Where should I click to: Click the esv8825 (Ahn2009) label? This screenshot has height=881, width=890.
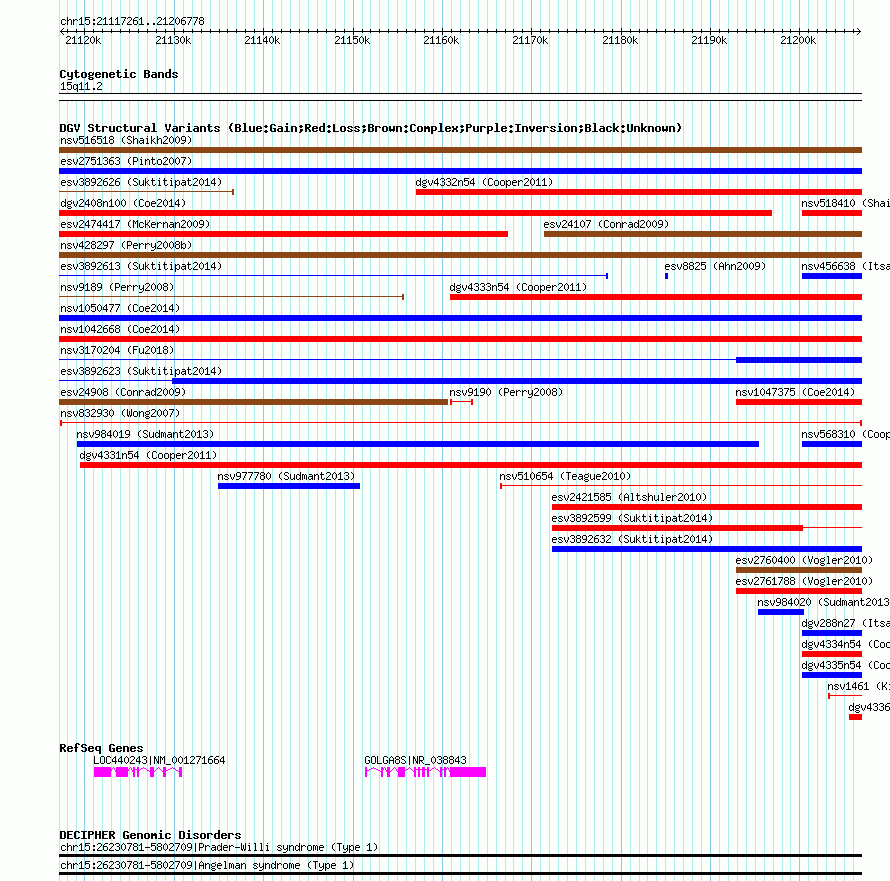click(x=715, y=266)
